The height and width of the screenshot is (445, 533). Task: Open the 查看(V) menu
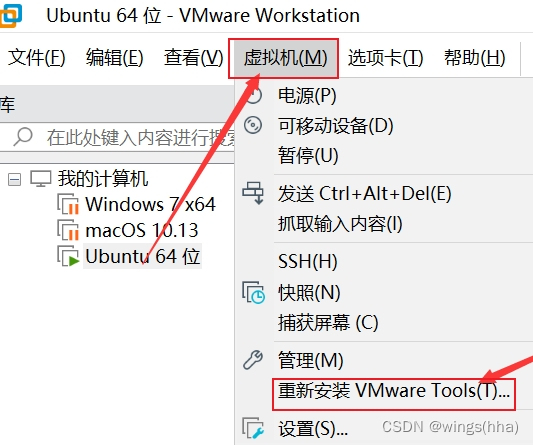pyautogui.click(x=193, y=57)
